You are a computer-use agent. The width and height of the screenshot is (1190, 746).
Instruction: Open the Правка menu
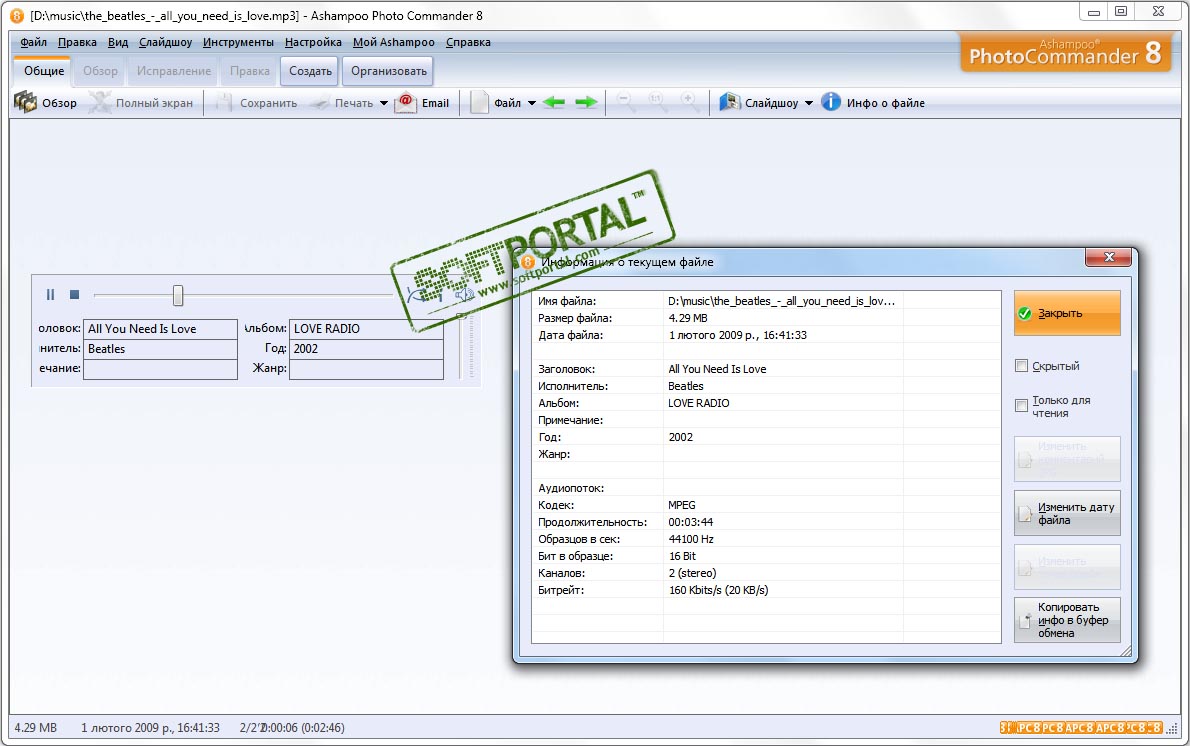(77, 42)
